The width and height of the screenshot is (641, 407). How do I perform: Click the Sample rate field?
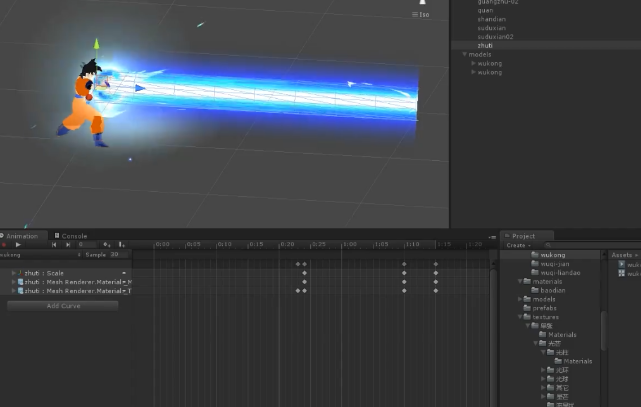(119, 254)
